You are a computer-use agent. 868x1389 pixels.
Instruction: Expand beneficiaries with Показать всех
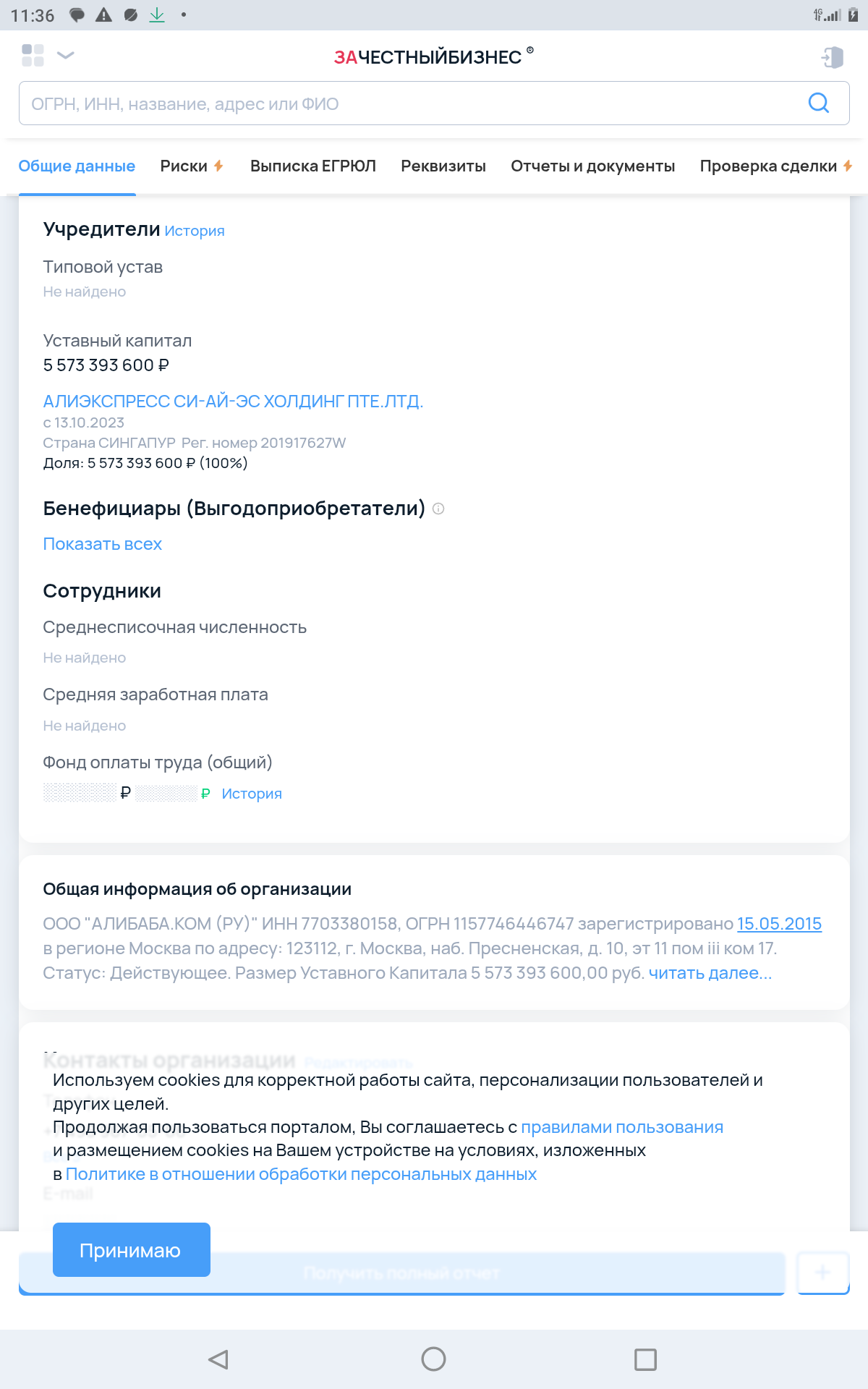pos(103,544)
